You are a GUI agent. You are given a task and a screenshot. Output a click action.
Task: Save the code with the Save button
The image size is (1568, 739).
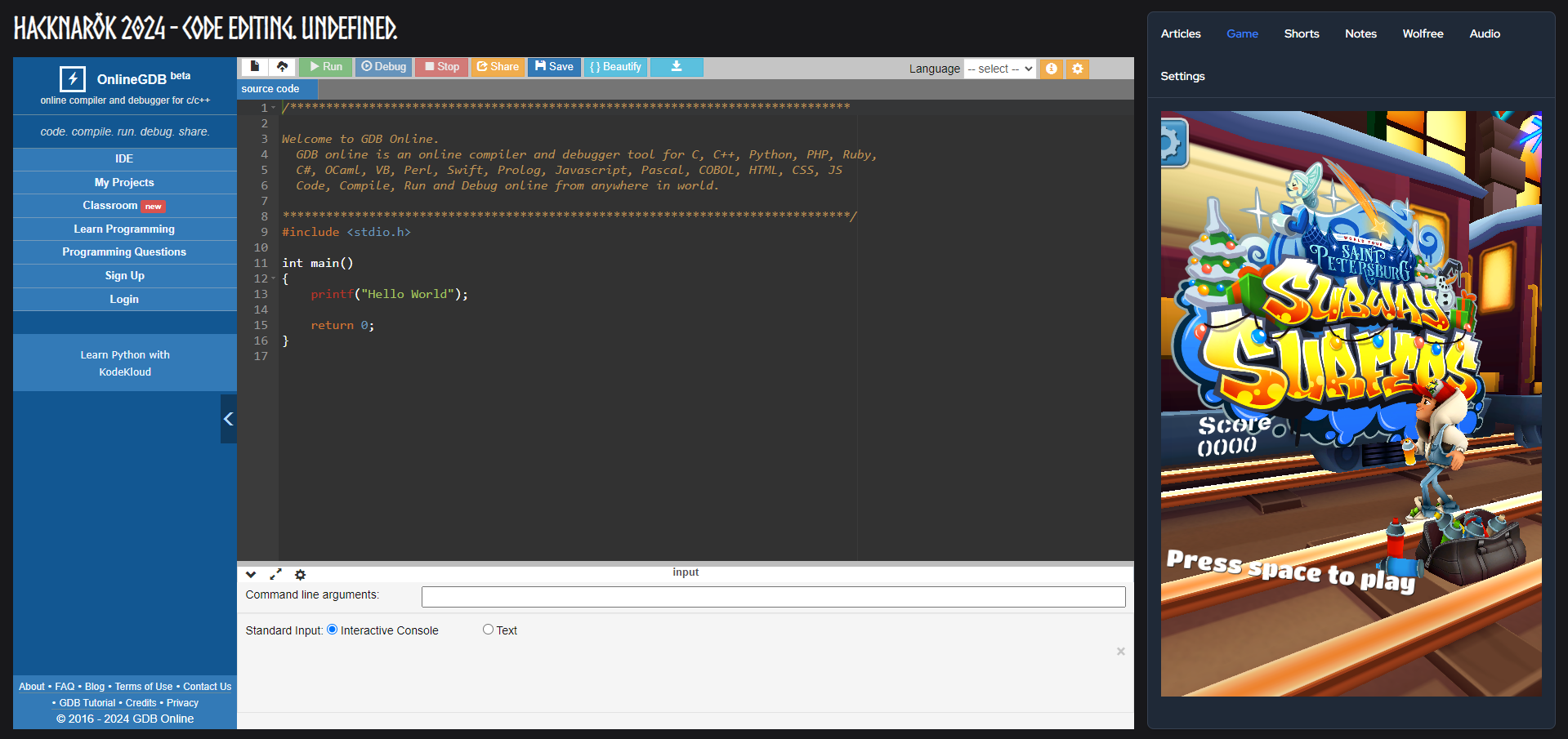[554, 67]
